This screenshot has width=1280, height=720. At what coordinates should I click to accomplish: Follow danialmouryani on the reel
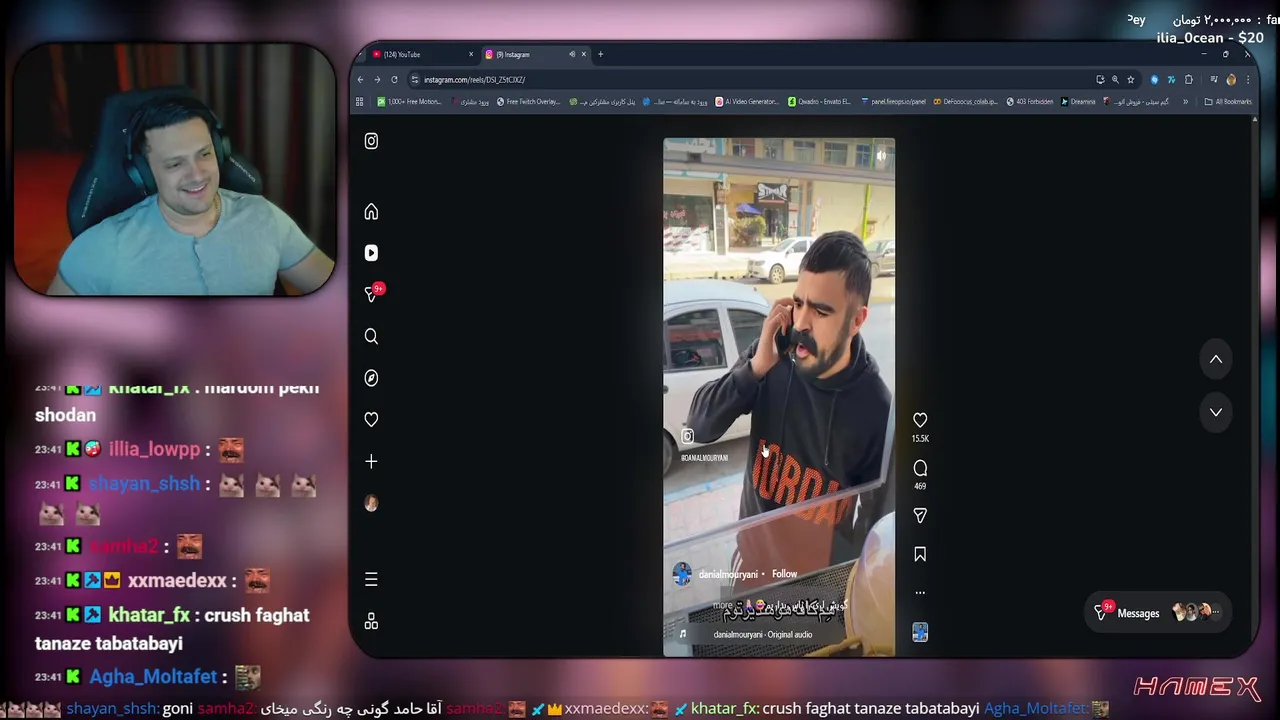coord(784,574)
